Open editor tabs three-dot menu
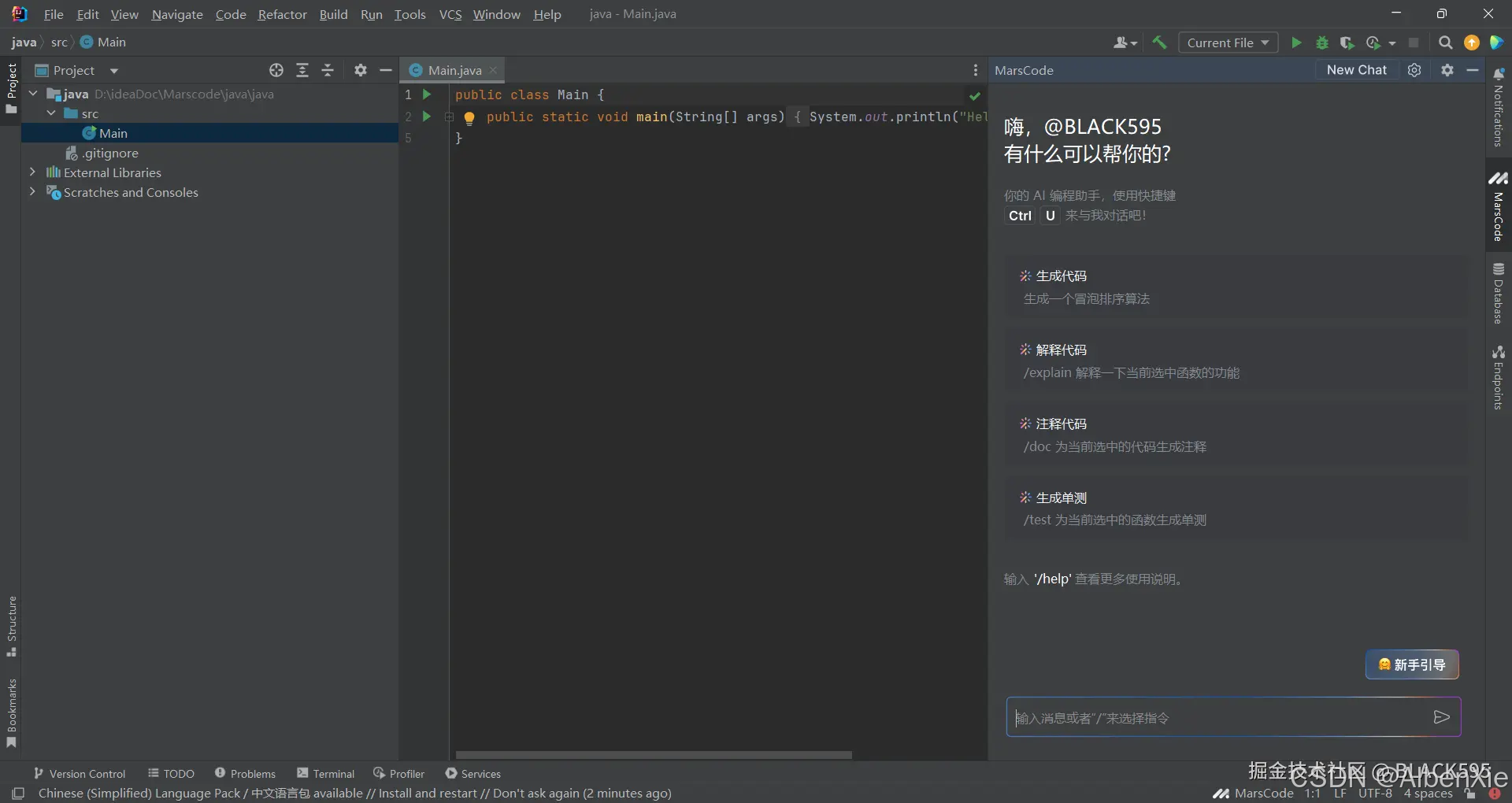1512x803 pixels. pyautogui.click(x=976, y=70)
